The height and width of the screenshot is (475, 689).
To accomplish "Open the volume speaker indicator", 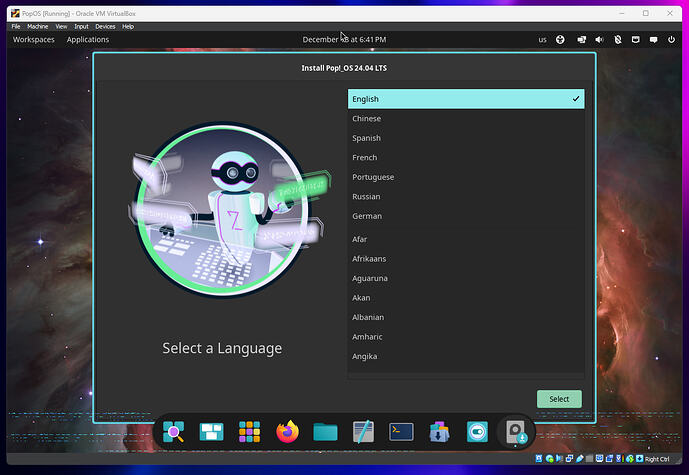I will [x=599, y=40].
